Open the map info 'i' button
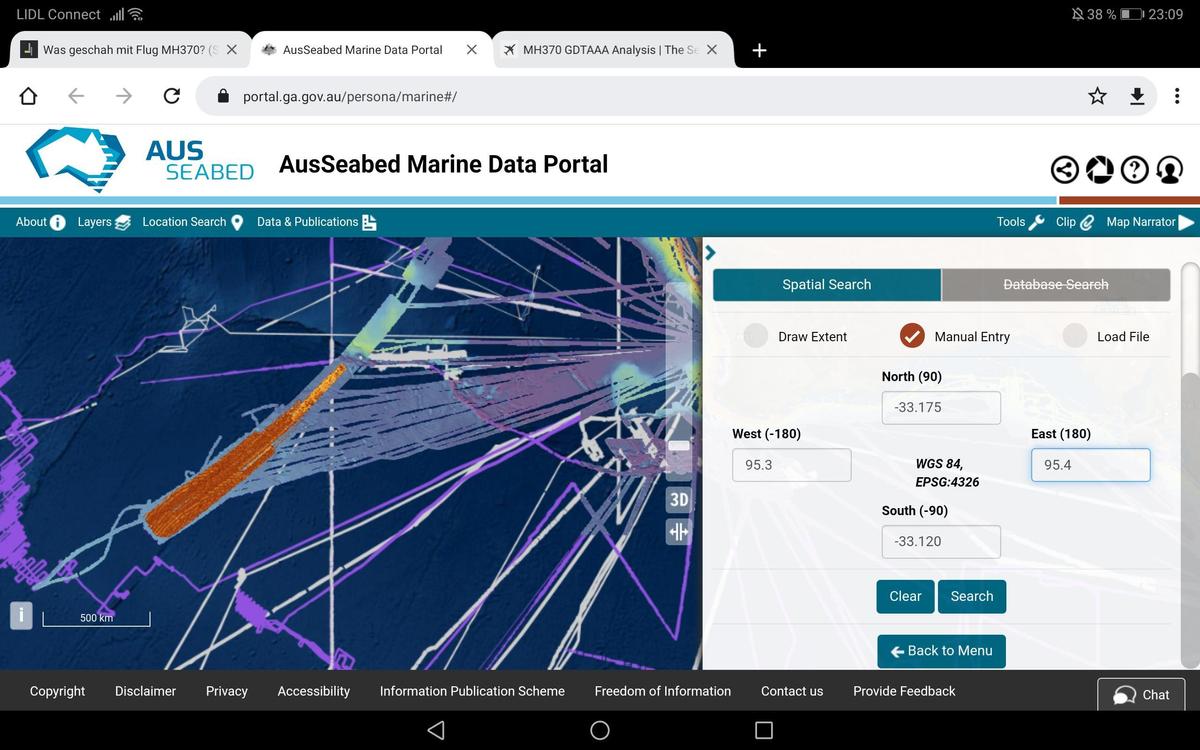This screenshot has width=1200, height=750. (x=22, y=615)
